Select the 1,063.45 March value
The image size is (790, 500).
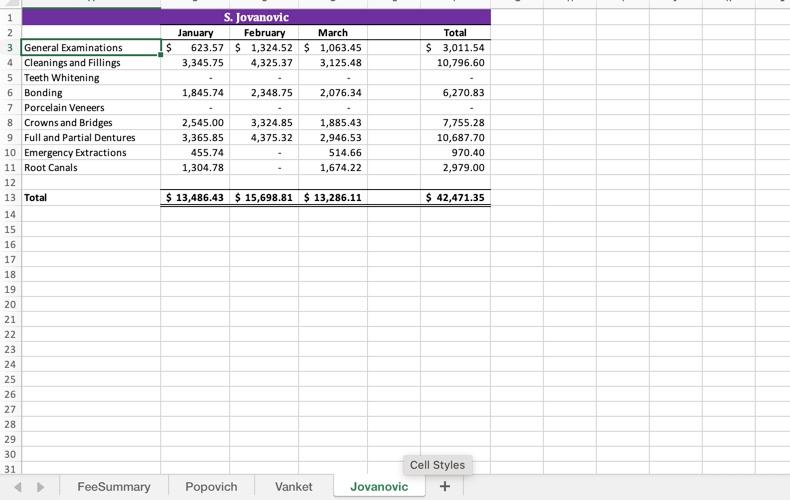[x=333, y=47]
